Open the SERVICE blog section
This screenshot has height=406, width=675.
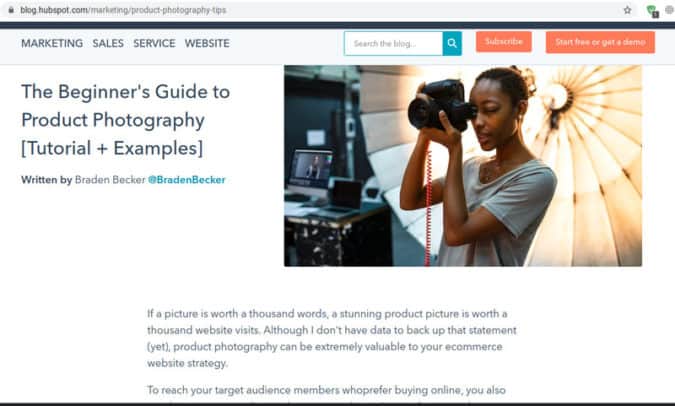coord(154,43)
